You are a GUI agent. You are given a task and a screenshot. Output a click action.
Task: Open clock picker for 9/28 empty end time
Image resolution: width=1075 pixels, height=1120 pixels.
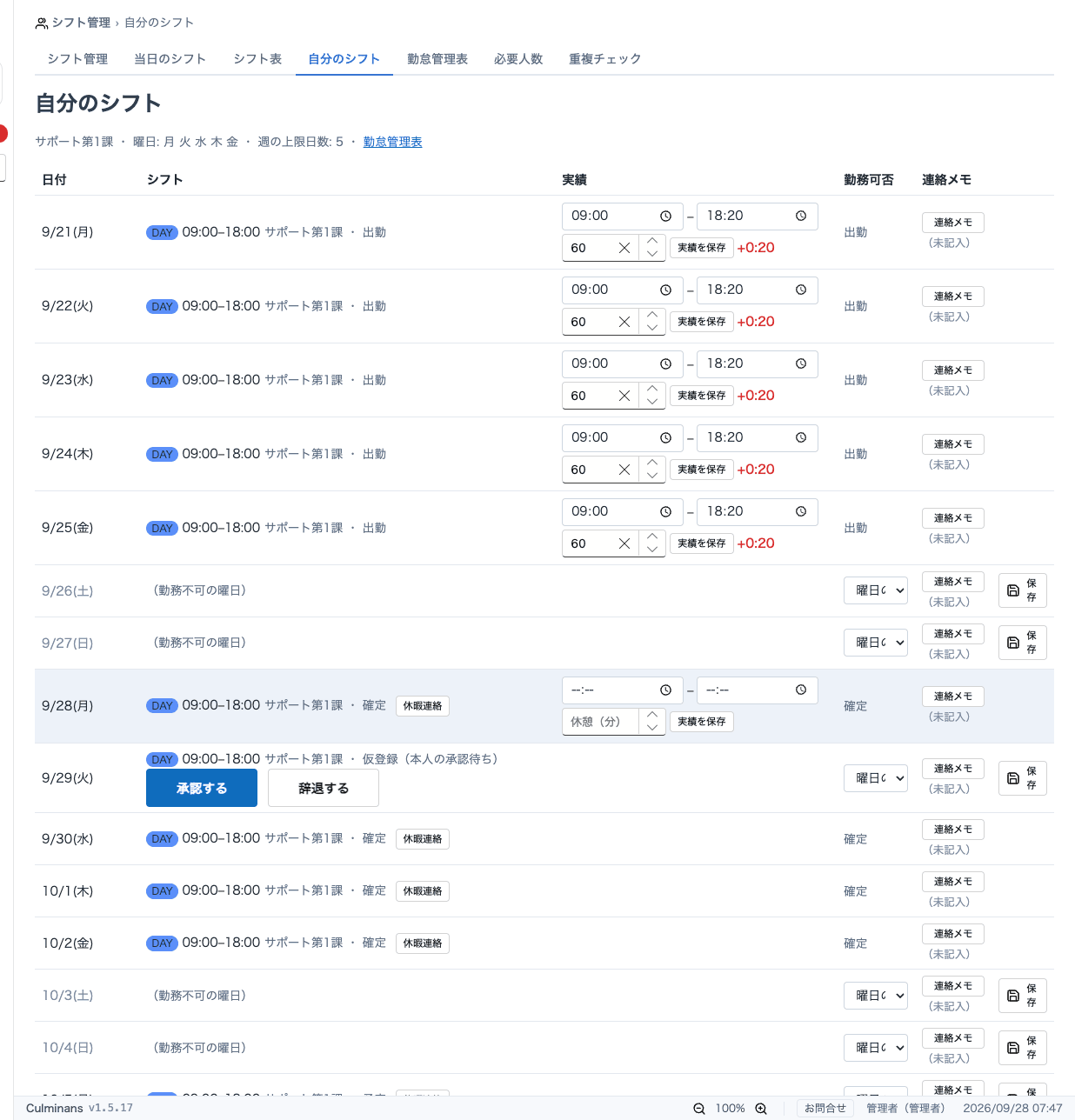pos(801,690)
